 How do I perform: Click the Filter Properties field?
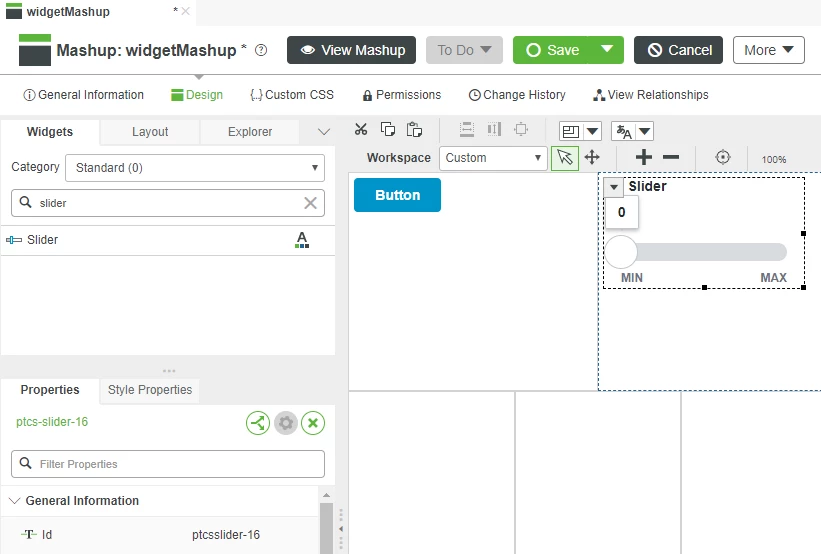click(168, 464)
